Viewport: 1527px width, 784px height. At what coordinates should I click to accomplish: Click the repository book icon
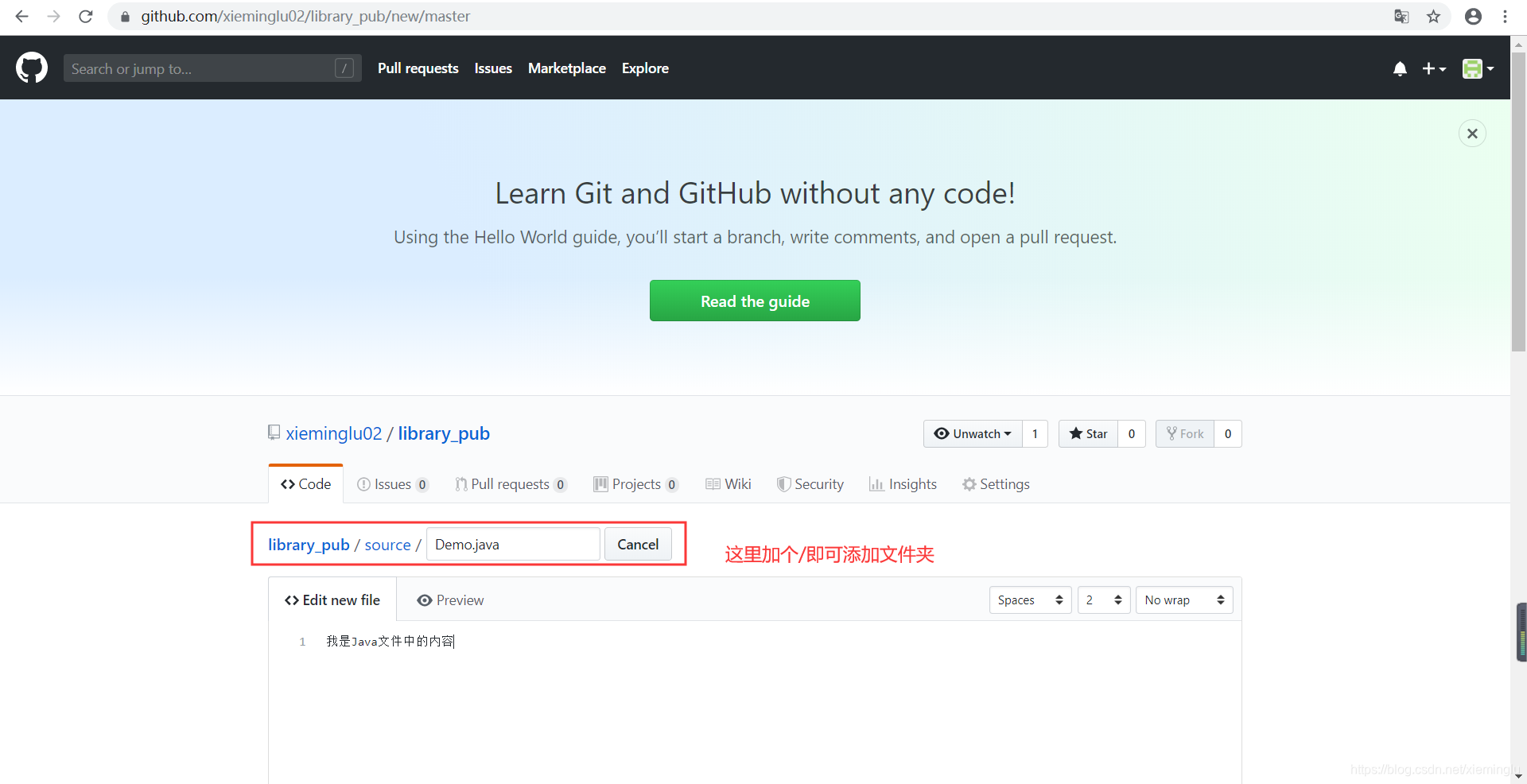tap(274, 433)
